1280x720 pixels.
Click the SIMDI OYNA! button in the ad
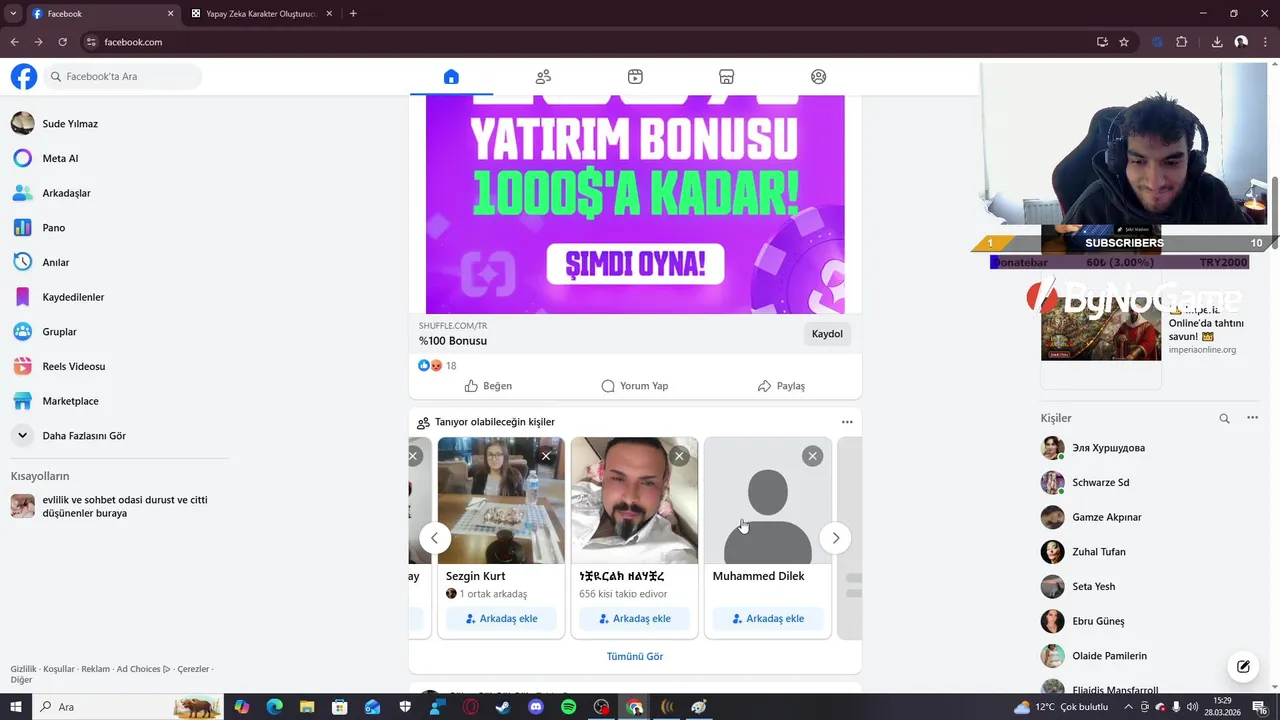pos(635,264)
